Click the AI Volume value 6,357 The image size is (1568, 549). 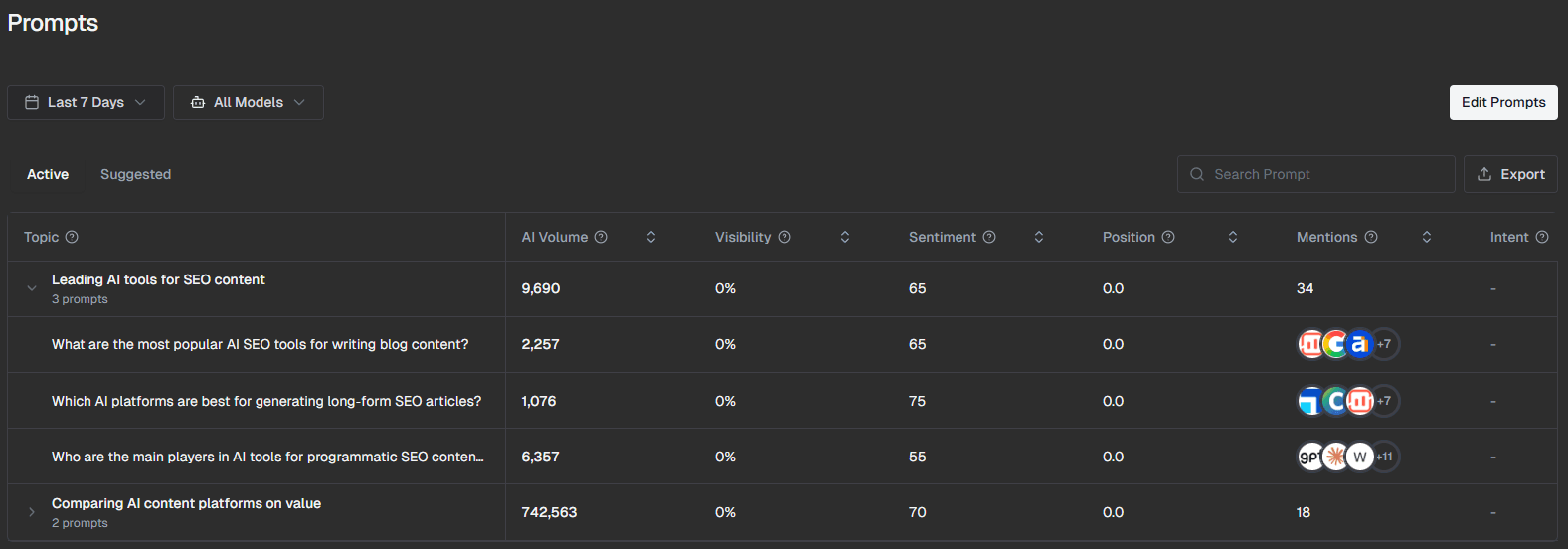click(x=540, y=457)
